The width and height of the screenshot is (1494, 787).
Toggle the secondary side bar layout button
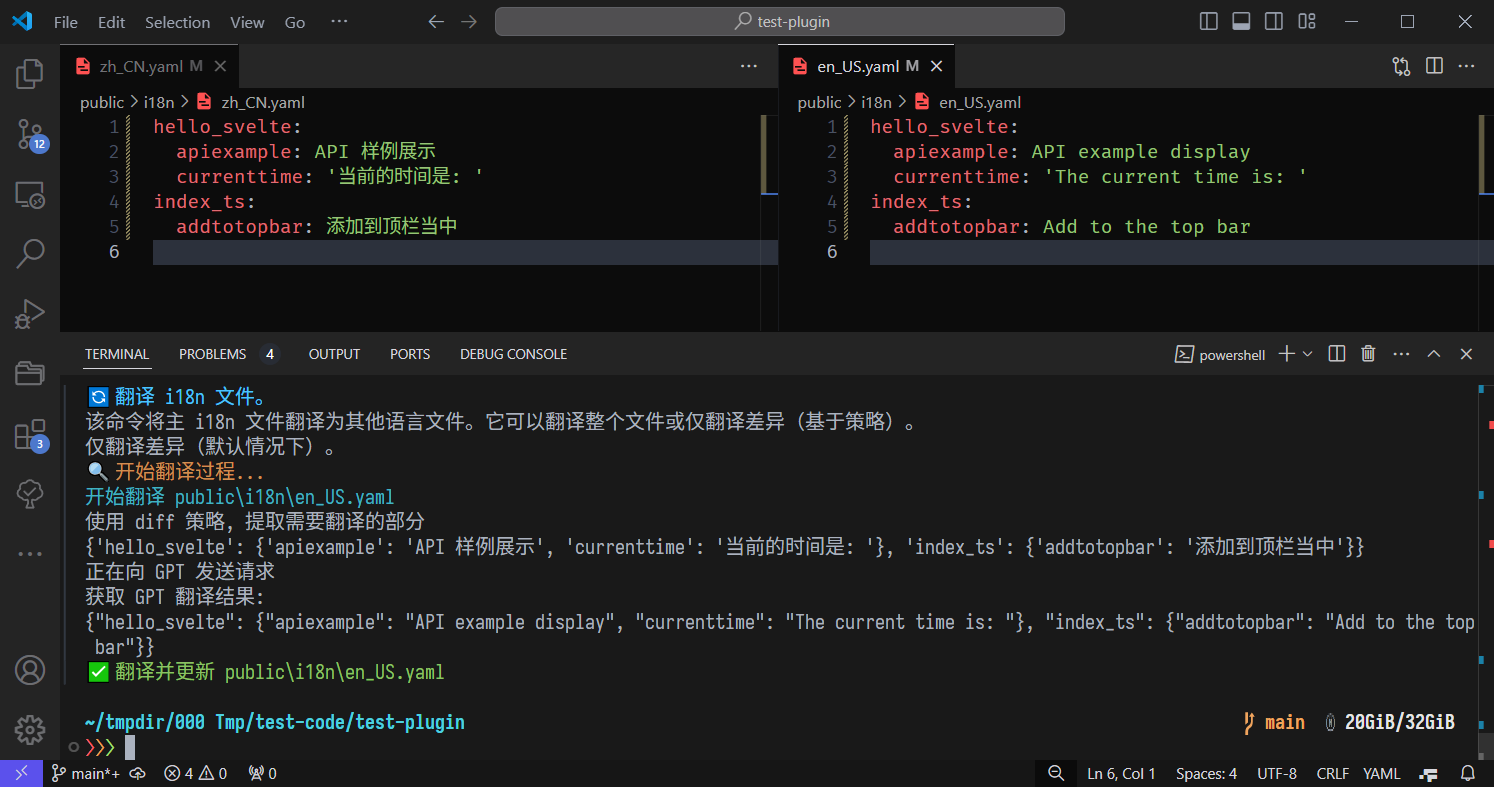point(1273,21)
